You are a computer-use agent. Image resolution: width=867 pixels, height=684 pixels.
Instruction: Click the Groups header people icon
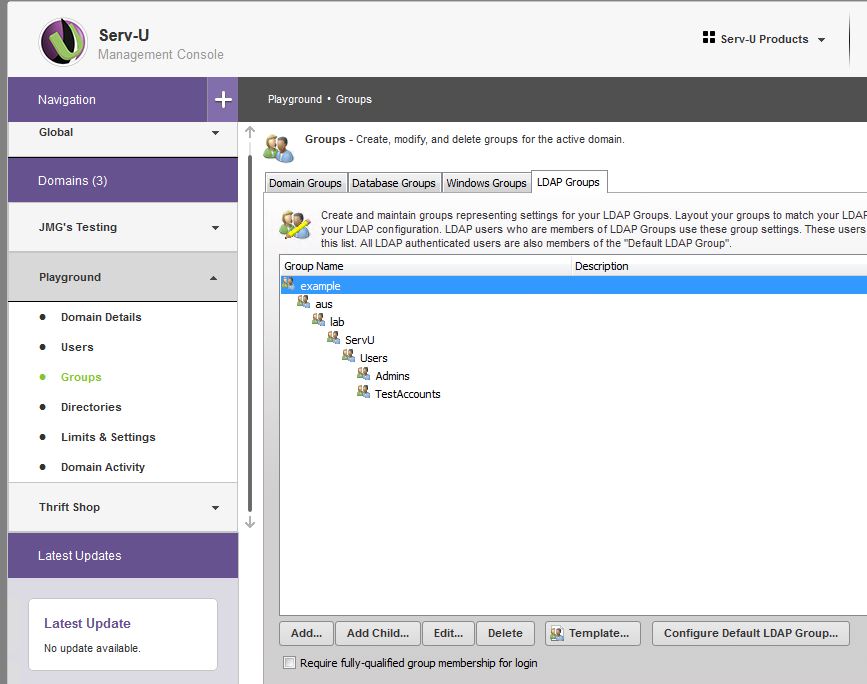[278, 148]
